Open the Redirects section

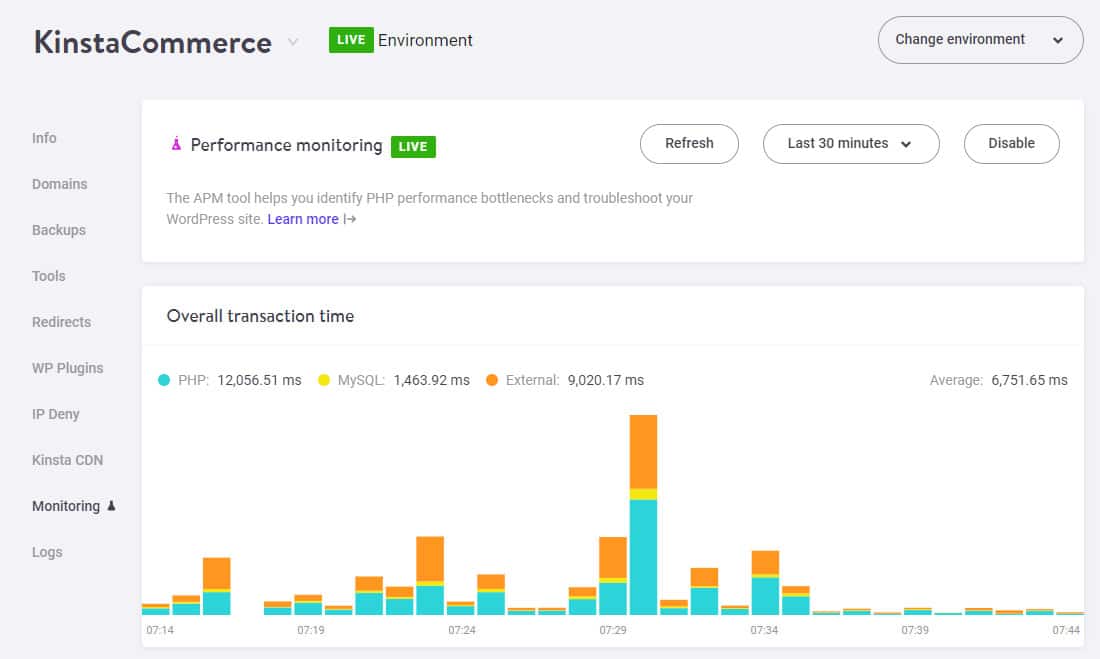61,322
